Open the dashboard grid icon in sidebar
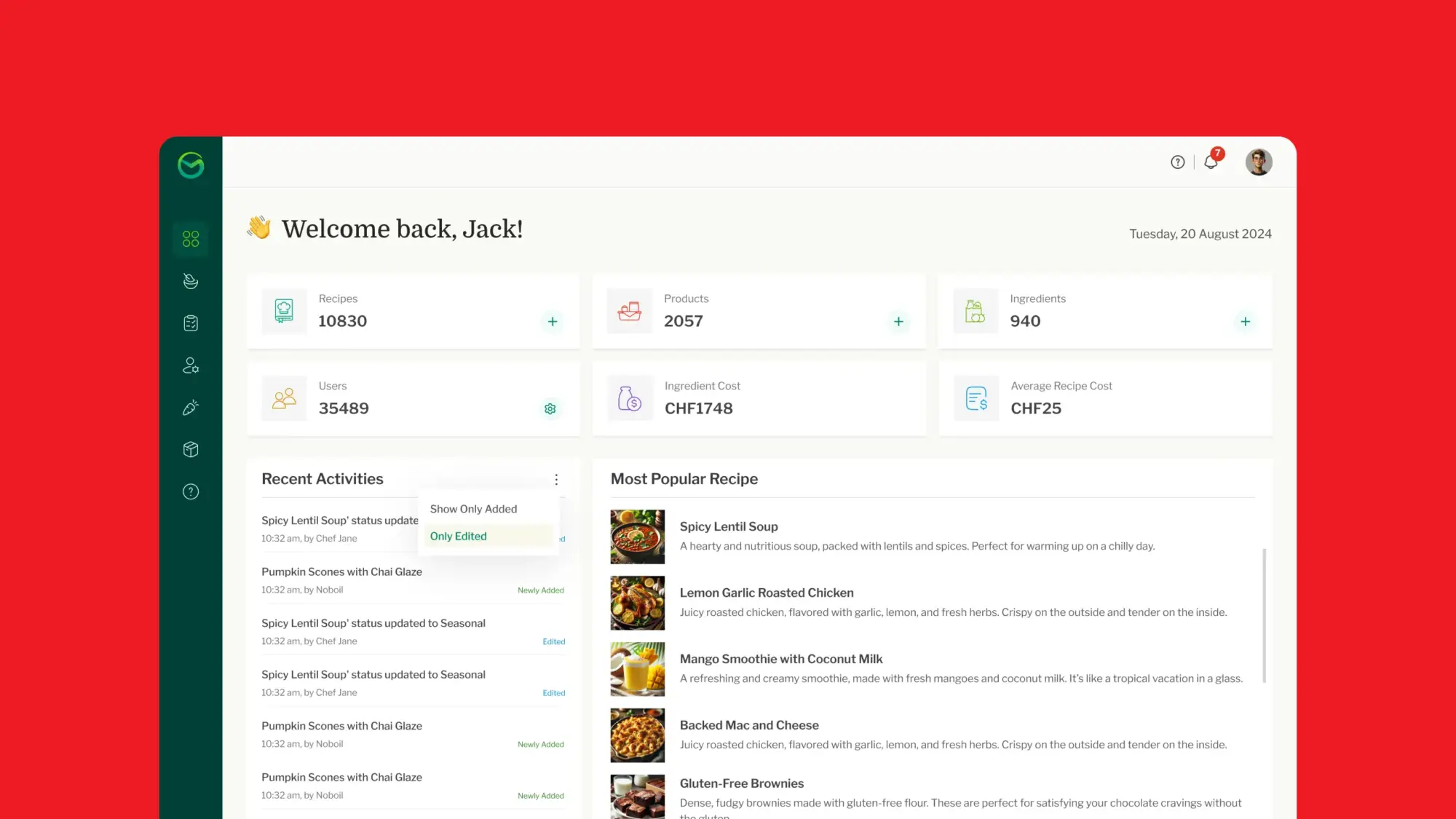1456x819 pixels. 191,239
